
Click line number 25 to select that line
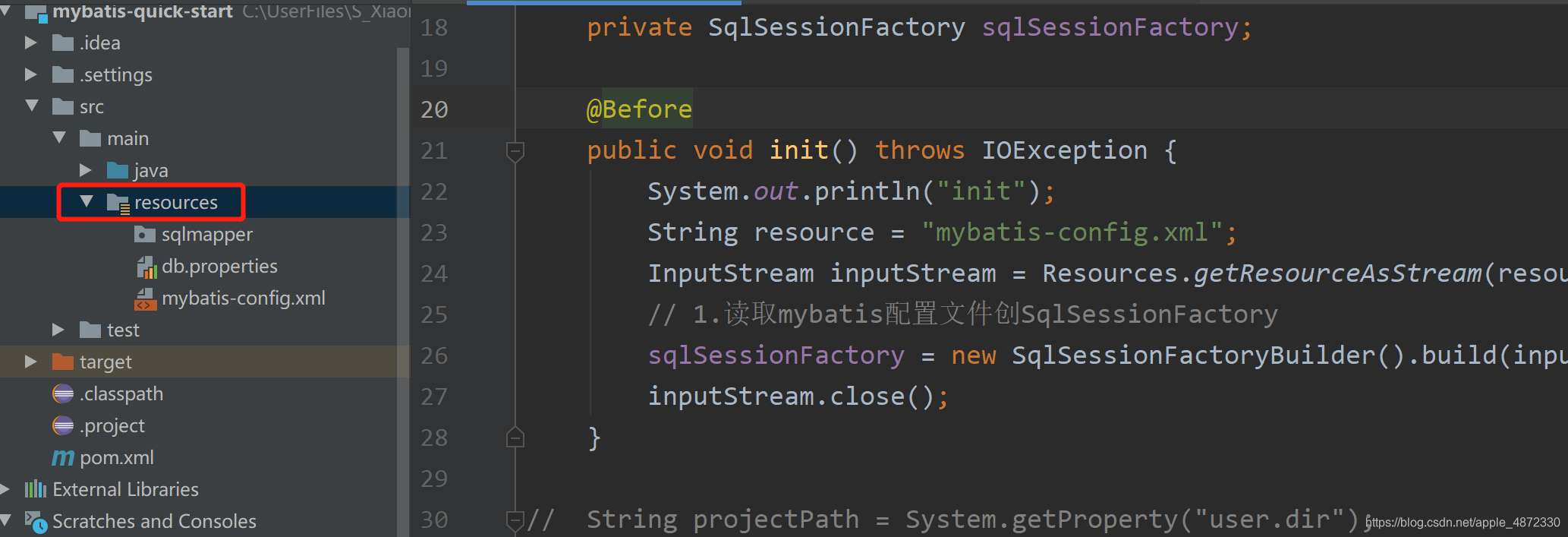pos(434,314)
